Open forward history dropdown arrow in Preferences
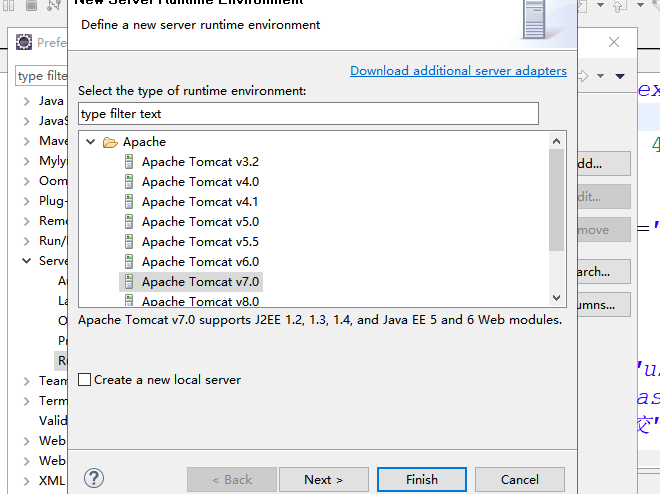The image size is (660, 494). click(x=601, y=76)
